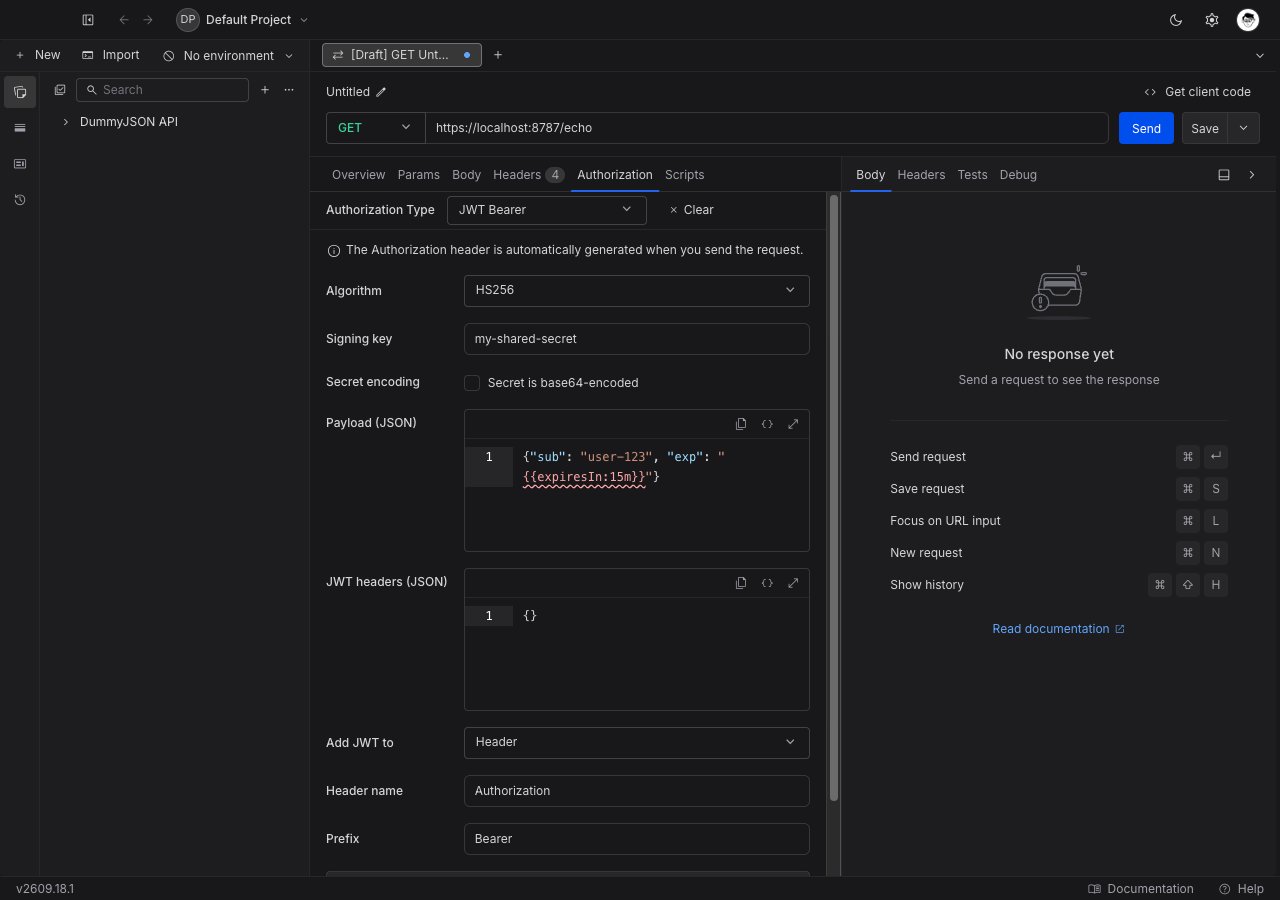Open the Add JWT to Header dropdown
The width and height of the screenshot is (1280, 900).
636,743
